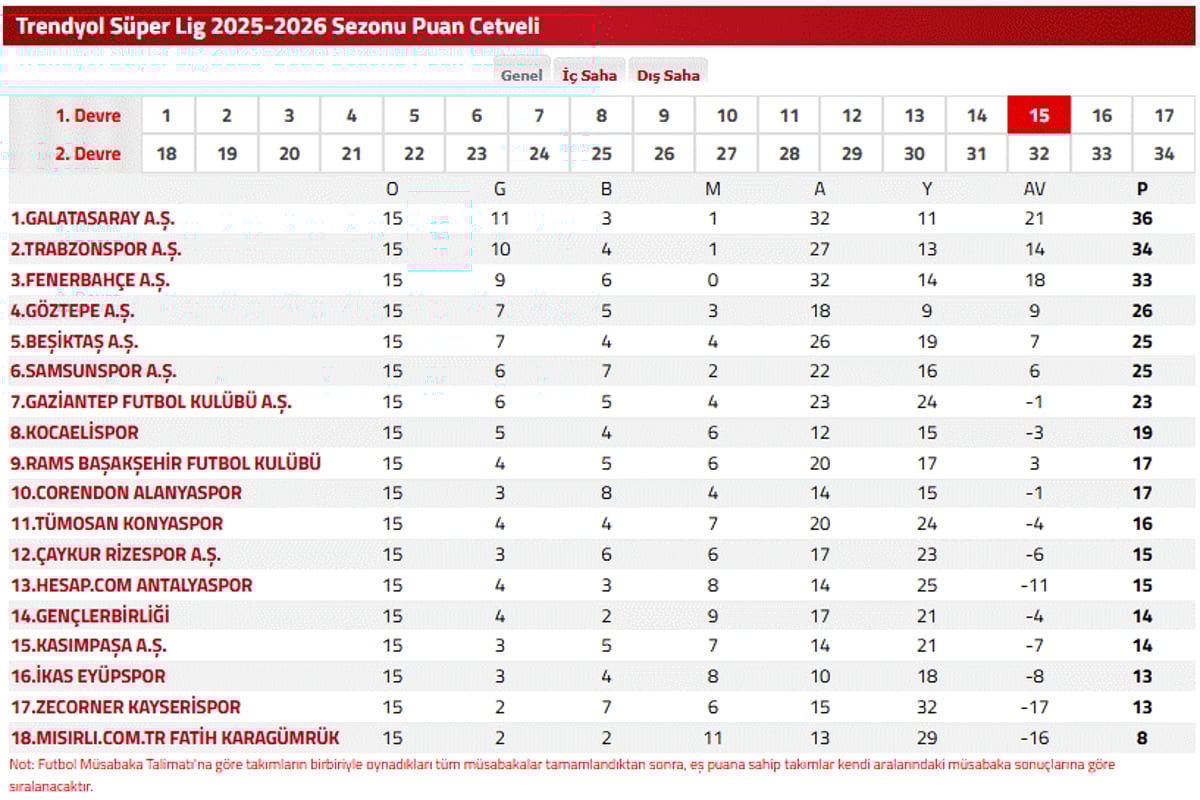The width and height of the screenshot is (1200, 800).
Task: Open the GALATASARAY A.Ş. team link
Action: click(94, 219)
